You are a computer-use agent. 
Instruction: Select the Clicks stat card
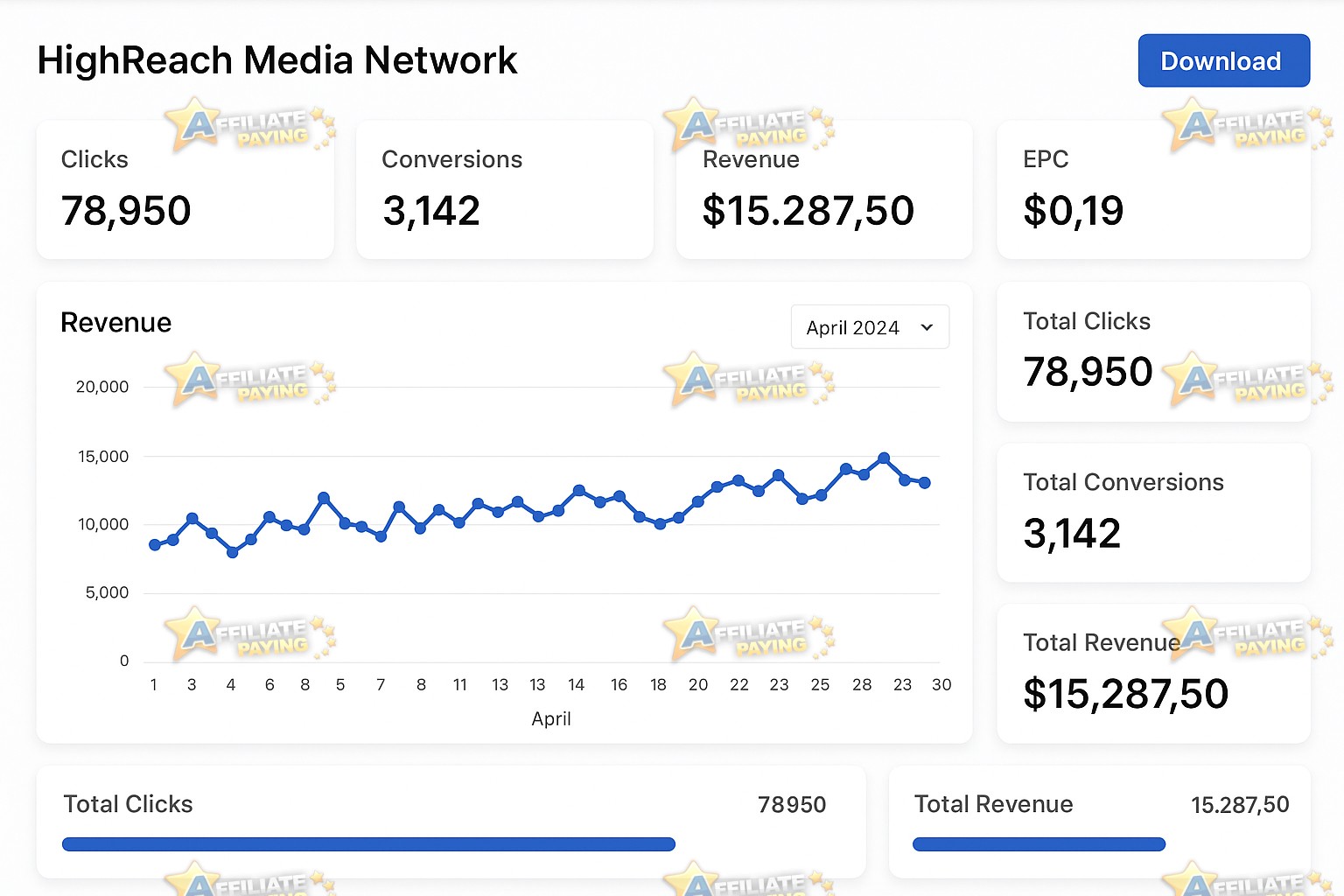point(185,190)
